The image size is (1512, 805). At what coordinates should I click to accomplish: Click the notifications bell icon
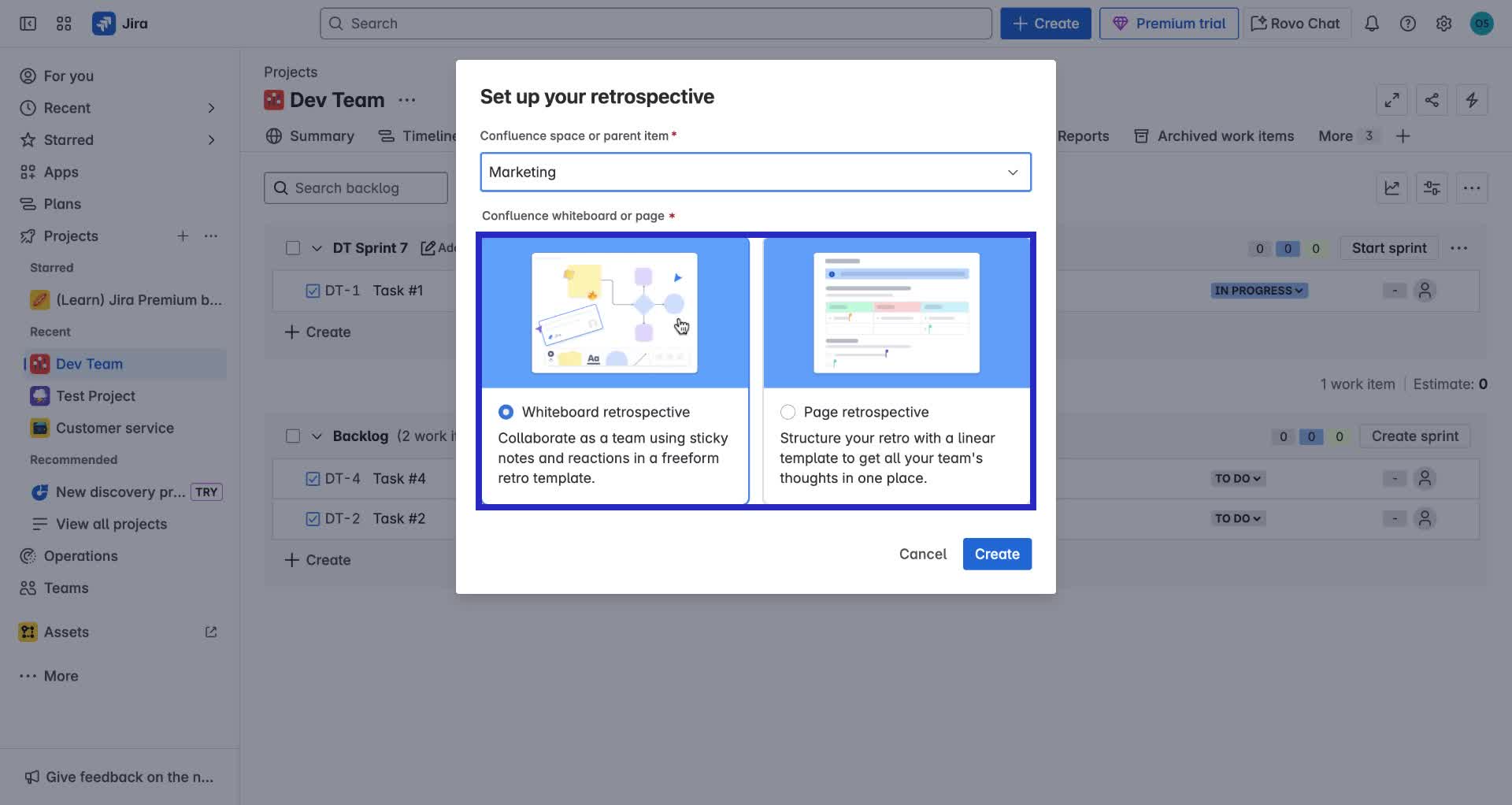pyautogui.click(x=1371, y=23)
